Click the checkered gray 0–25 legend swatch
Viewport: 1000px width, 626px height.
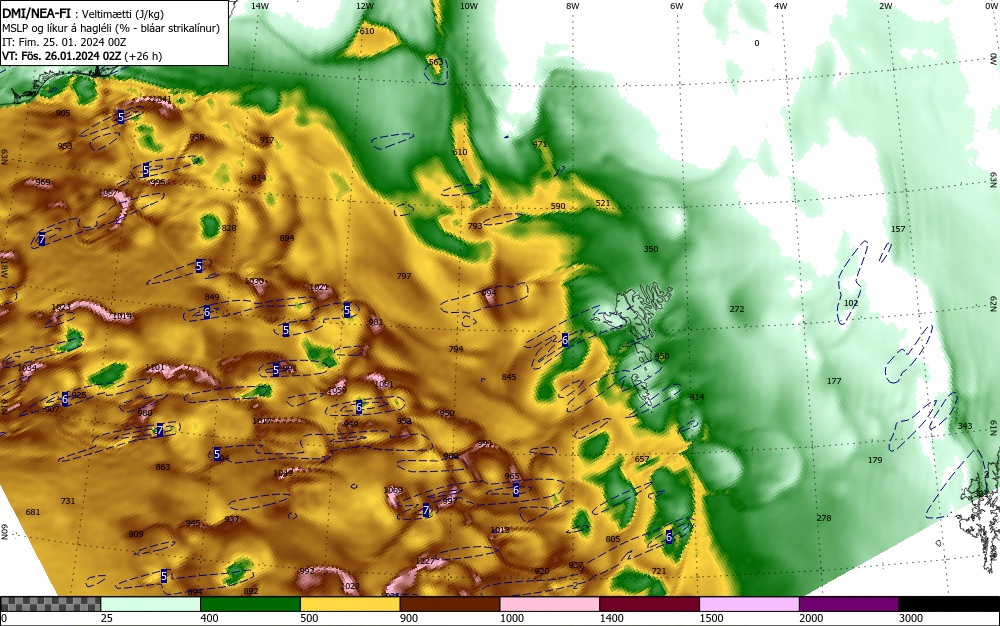tap(50, 604)
